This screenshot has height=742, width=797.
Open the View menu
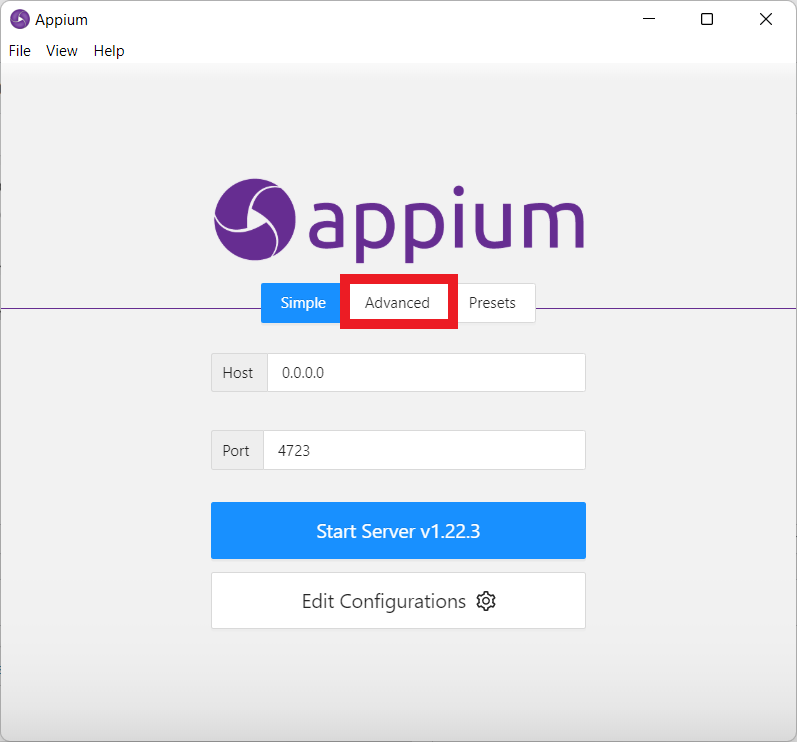(x=62, y=51)
